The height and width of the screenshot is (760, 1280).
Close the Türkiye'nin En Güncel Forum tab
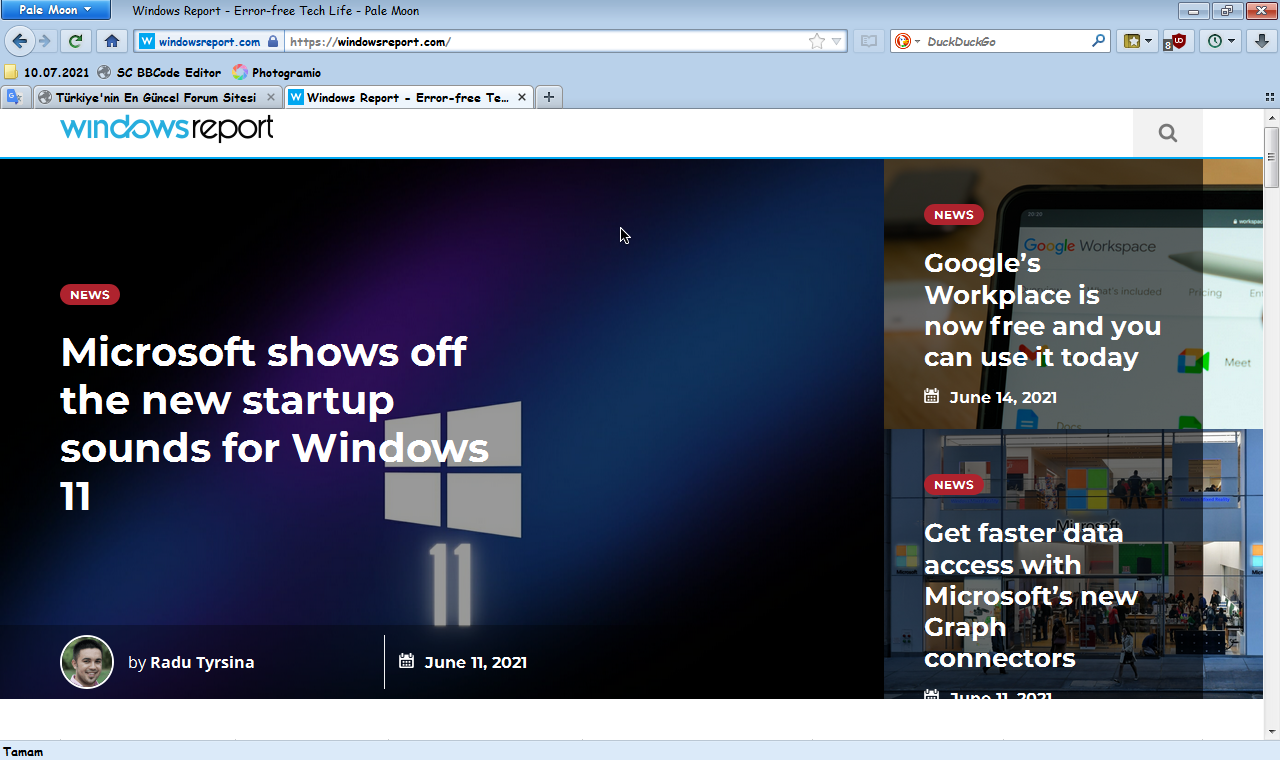pyautogui.click(x=270, y=97)
